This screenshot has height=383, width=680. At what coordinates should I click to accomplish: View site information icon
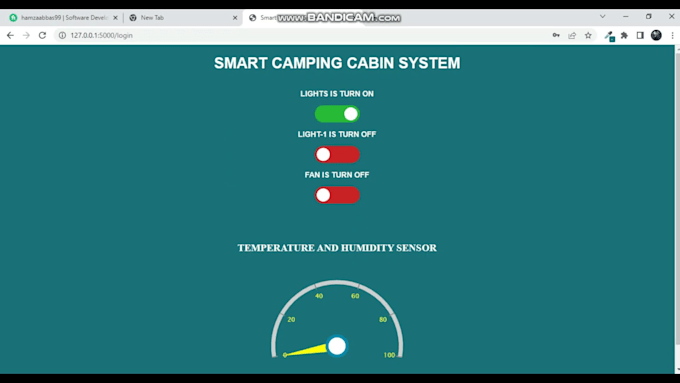tap(62, 36)
